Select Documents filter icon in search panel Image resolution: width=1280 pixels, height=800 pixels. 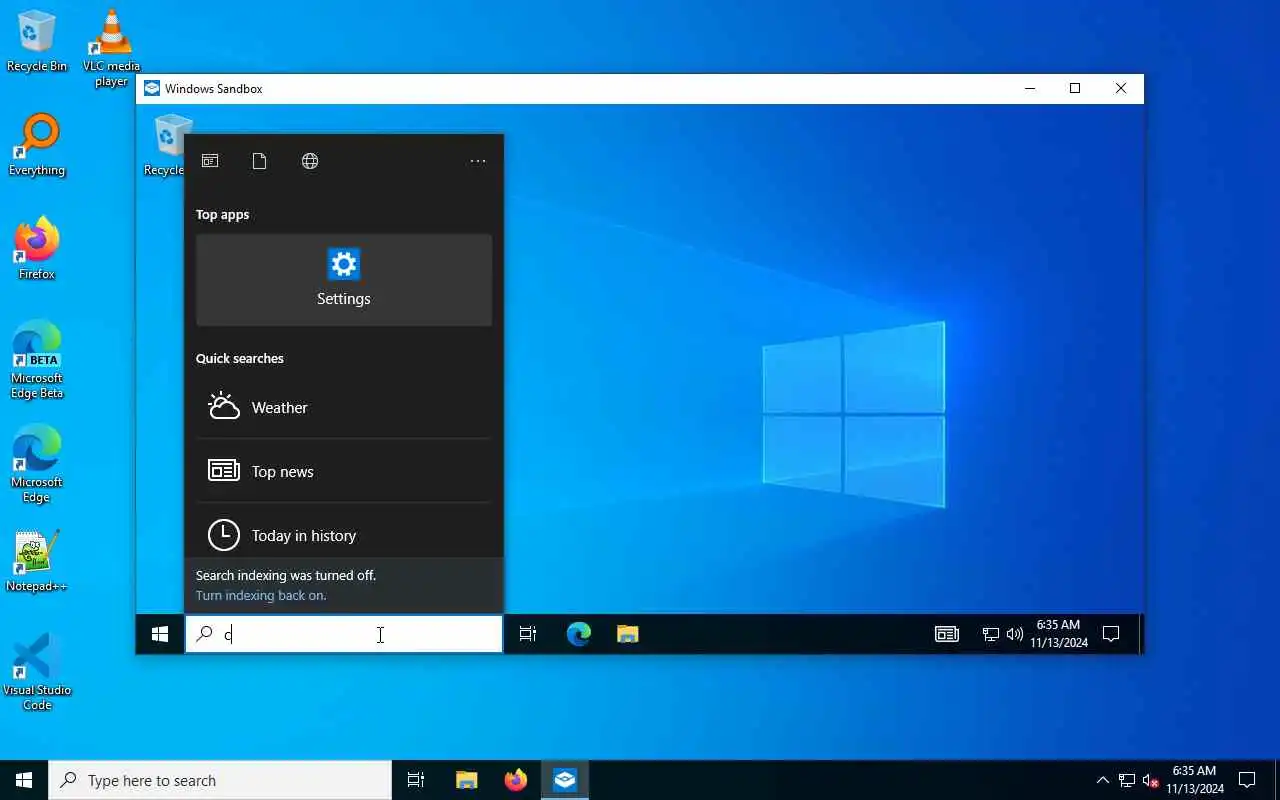click(x=259, y=161)
